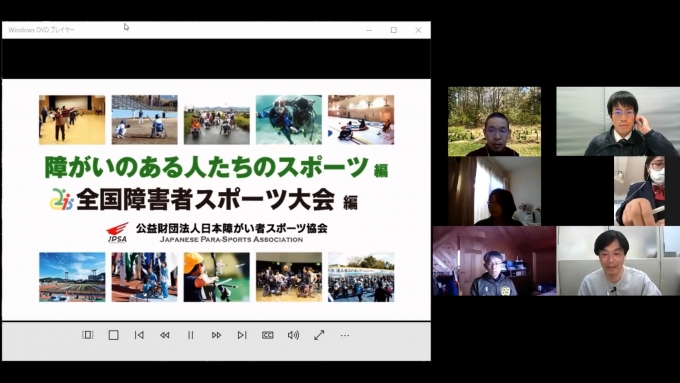The height and width of the screenshot is (383, 680).
Task: Skip to next chapter
Action: [242, 335]
